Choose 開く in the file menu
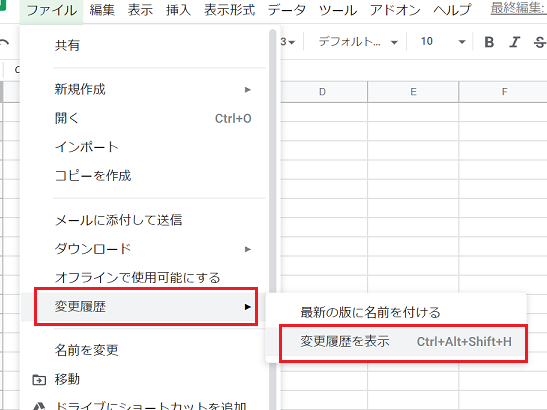 [145, 118]
